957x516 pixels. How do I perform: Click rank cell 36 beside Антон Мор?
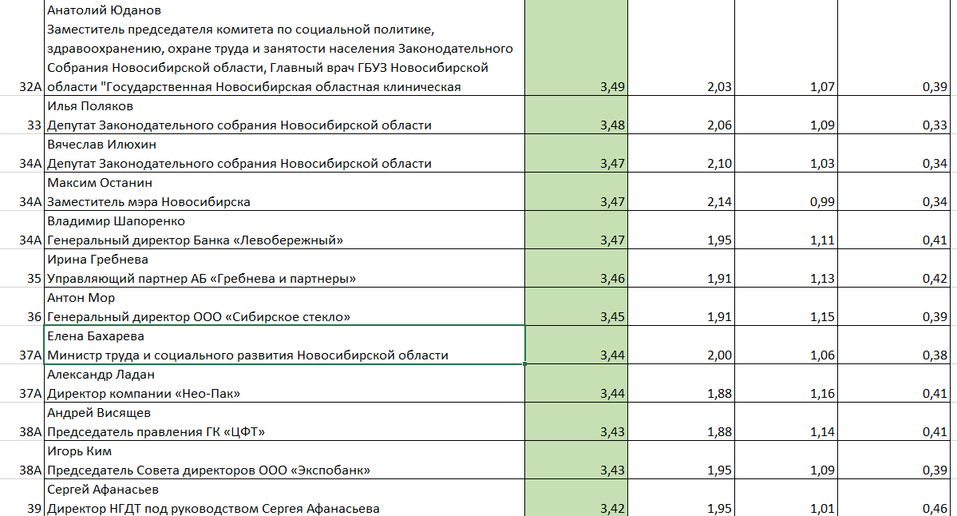(22, 317)
